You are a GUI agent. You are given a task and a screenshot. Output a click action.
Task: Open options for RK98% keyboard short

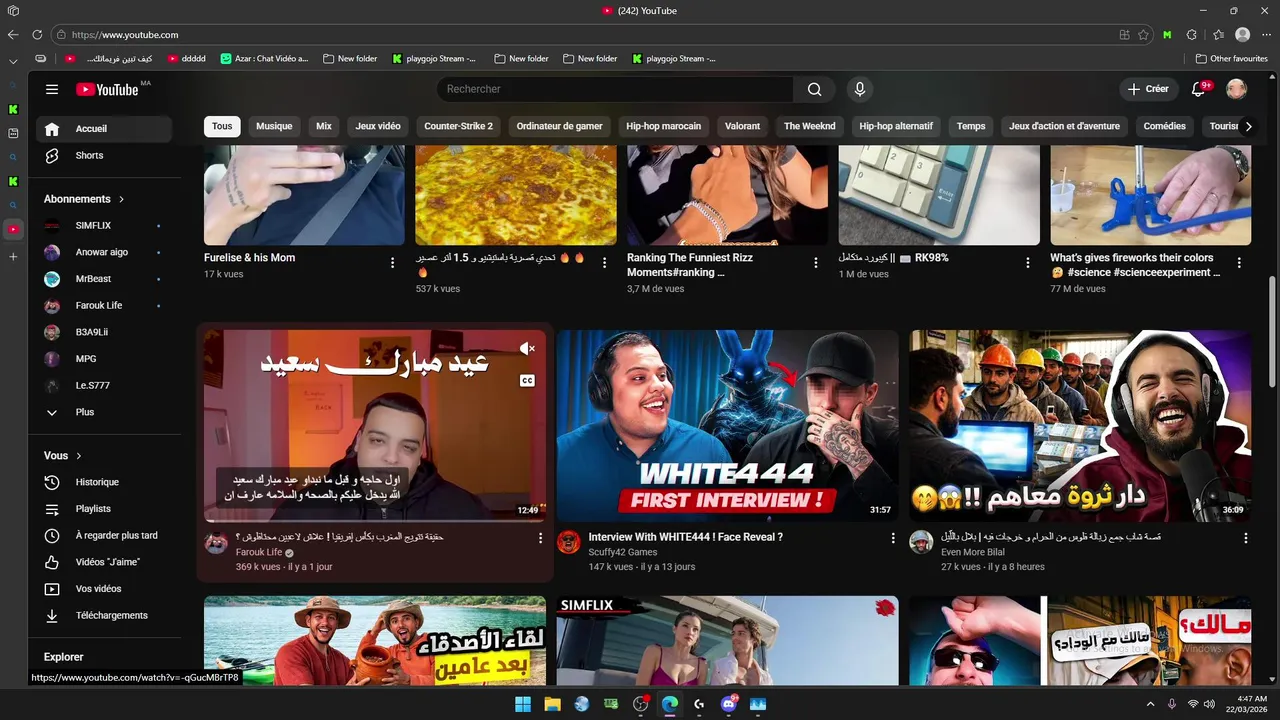point(1028,263)
